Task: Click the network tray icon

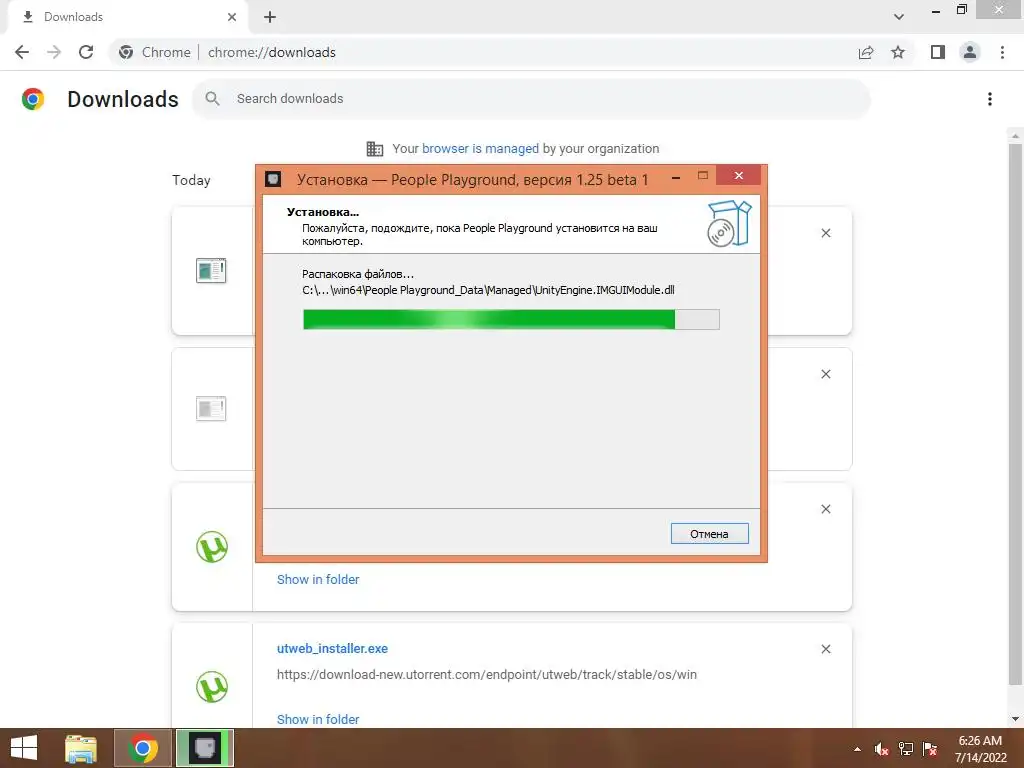Action: pos(906,749)
